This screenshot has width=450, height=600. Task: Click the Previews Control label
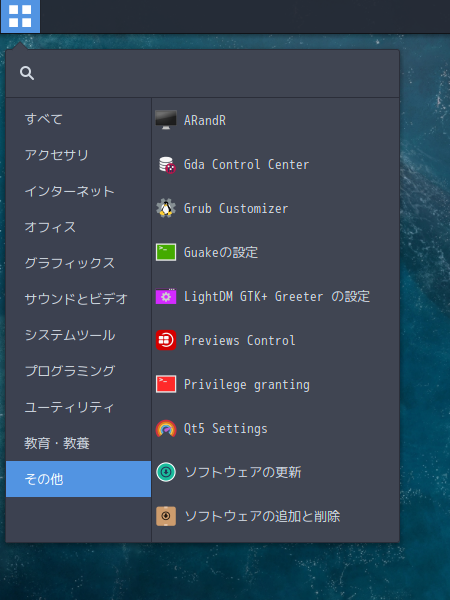[x=240, y=341]
